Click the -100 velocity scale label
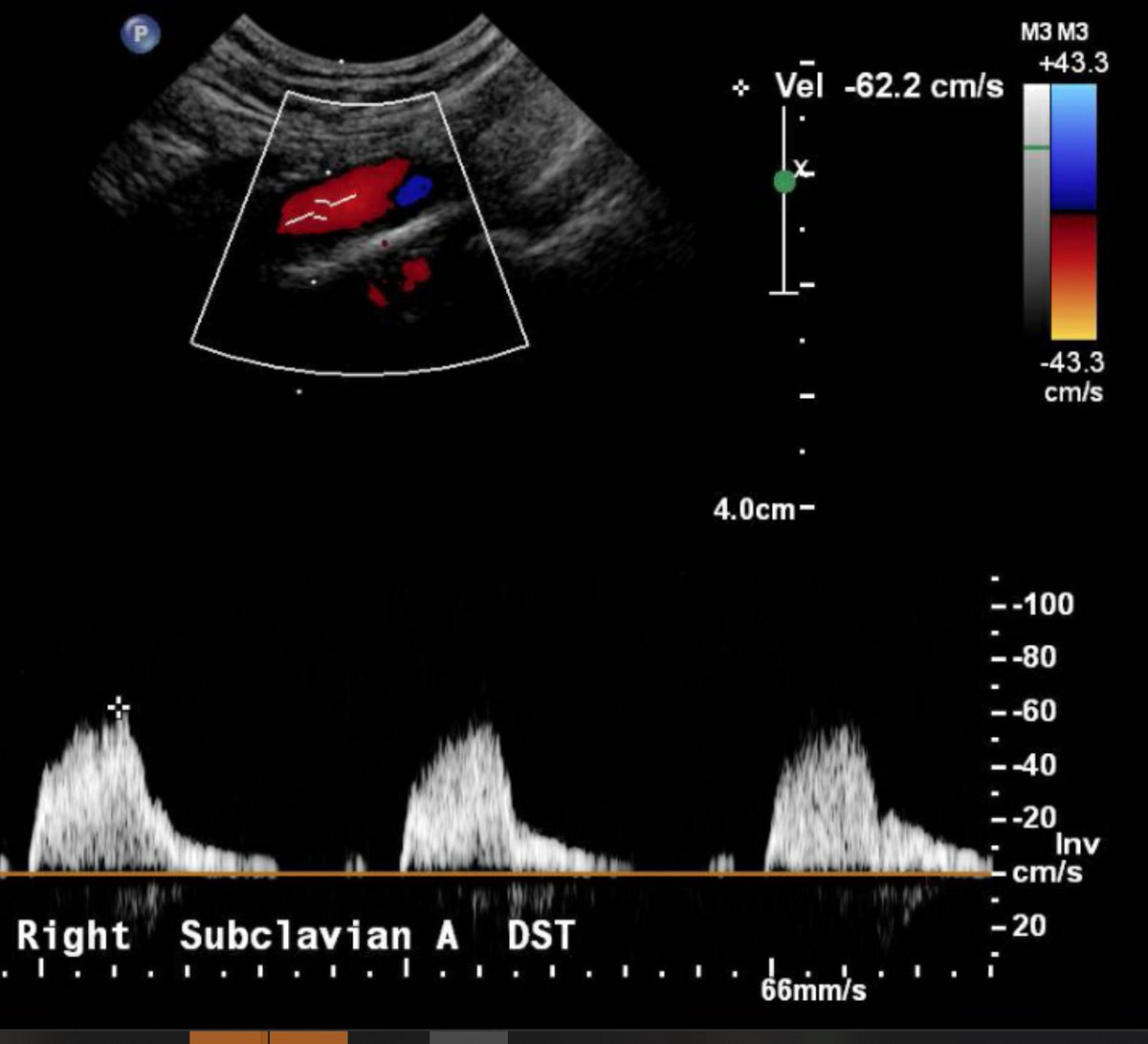Image resolution: width=1148 pixels, height=1044 pixels. pos(1044,605)
